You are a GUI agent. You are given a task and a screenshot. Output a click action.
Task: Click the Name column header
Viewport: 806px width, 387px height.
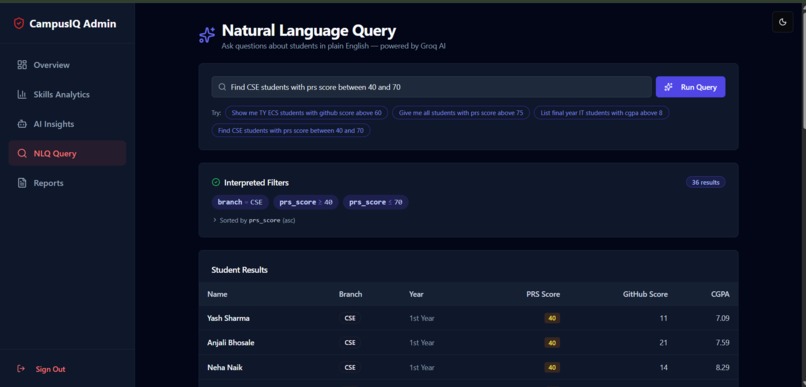click(217, 294)
